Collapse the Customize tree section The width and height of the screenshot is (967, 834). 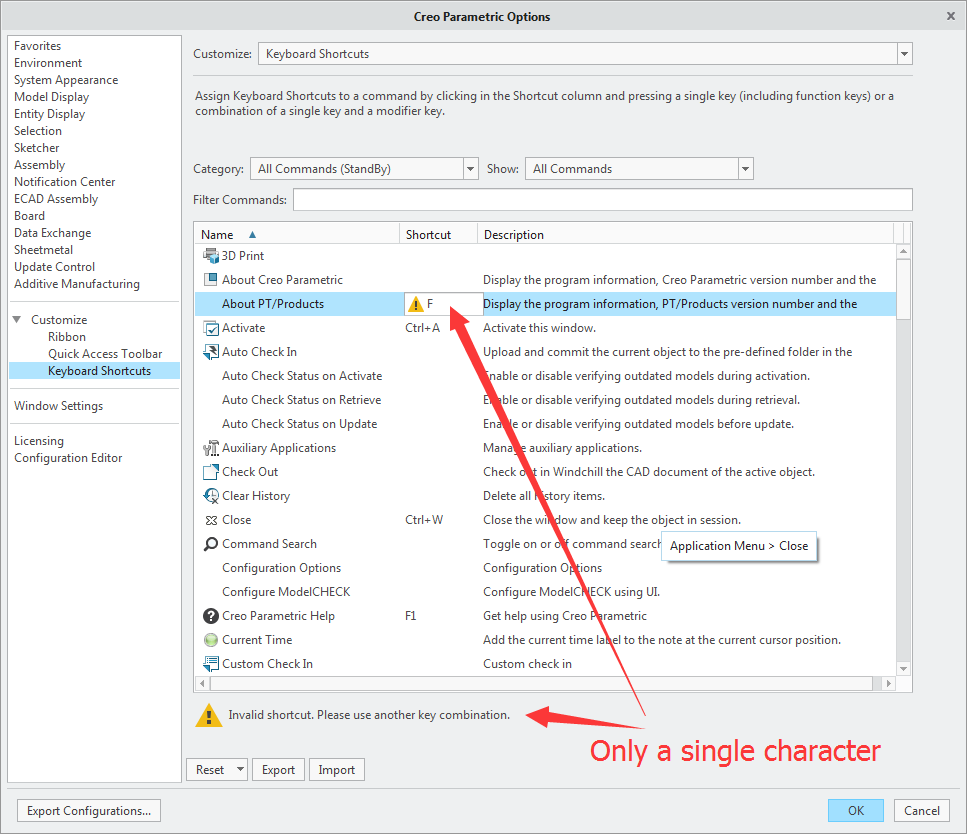tap(17, 320)
